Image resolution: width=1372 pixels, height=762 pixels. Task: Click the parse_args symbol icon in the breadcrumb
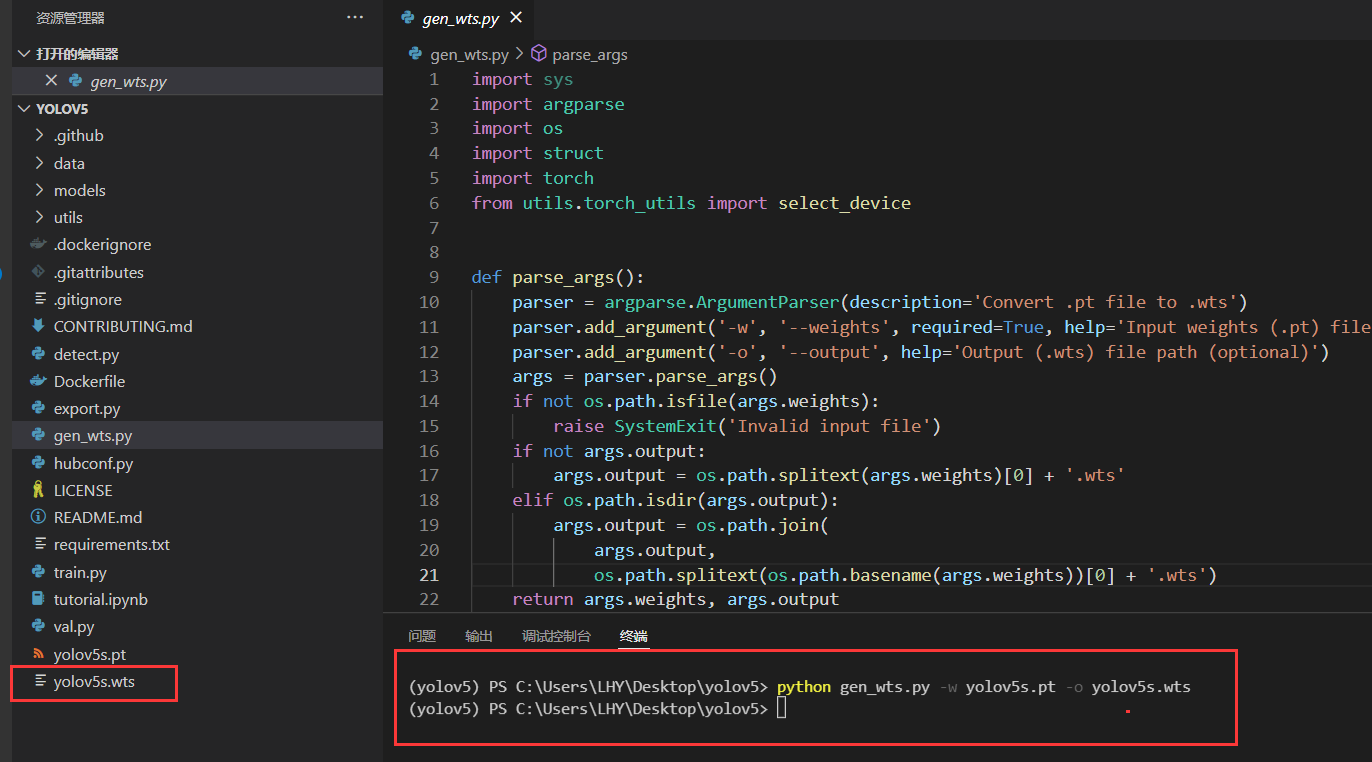click(x=539, y=54)
